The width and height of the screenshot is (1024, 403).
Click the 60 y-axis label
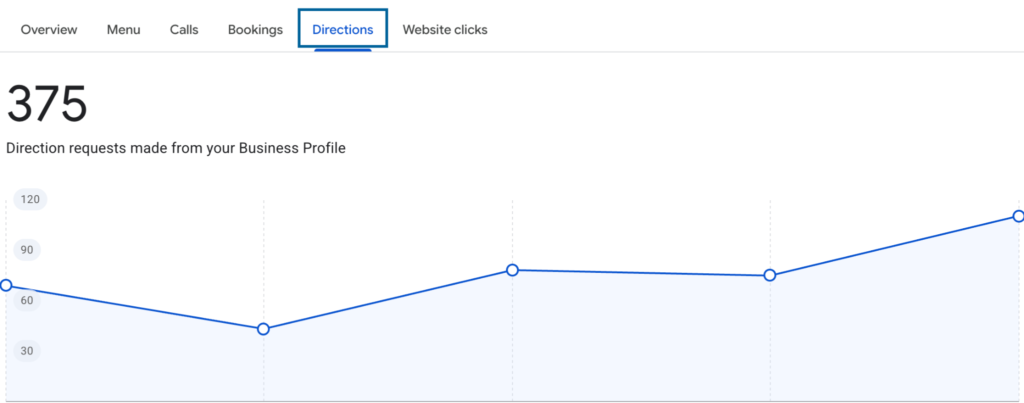click(27, 300)
